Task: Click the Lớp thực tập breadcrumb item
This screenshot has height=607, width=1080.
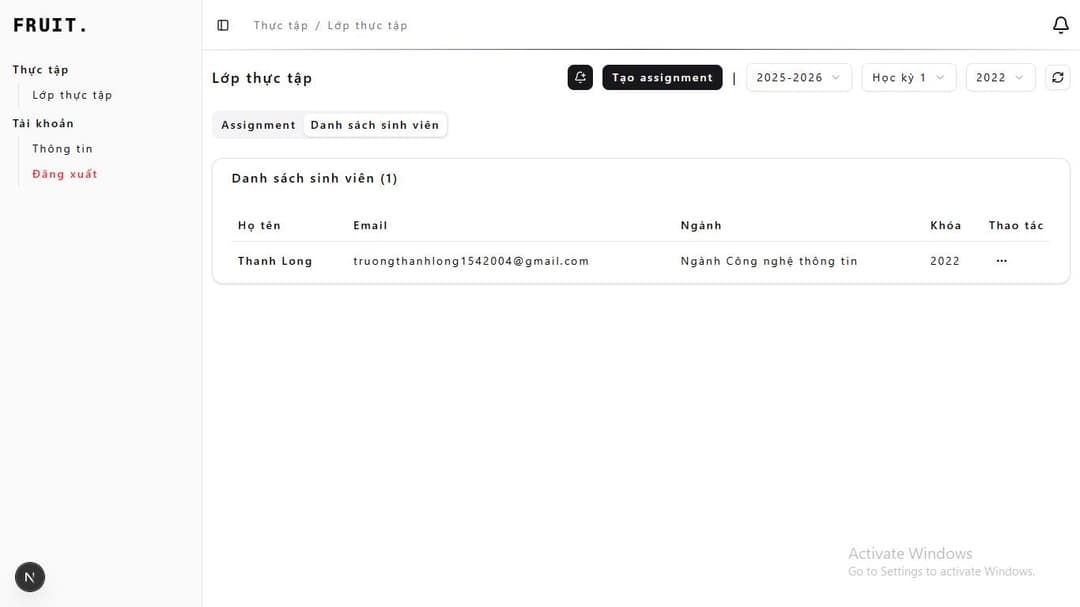Action: tap(367, 25)
